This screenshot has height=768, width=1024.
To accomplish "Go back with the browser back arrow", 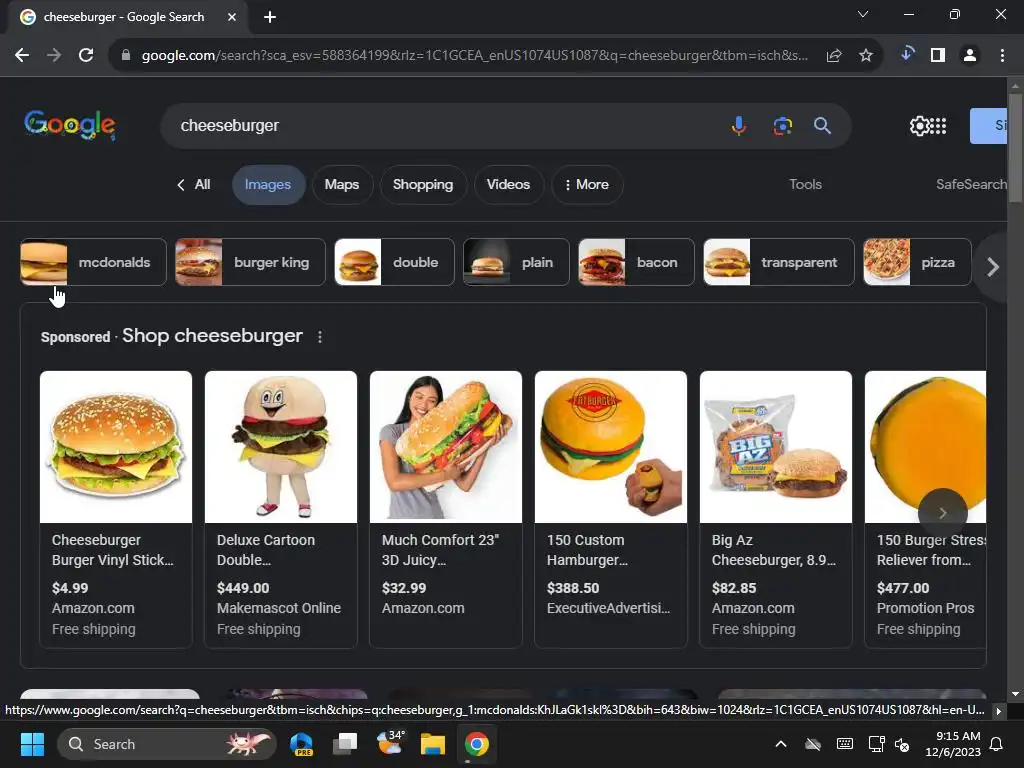I will 22,56.
